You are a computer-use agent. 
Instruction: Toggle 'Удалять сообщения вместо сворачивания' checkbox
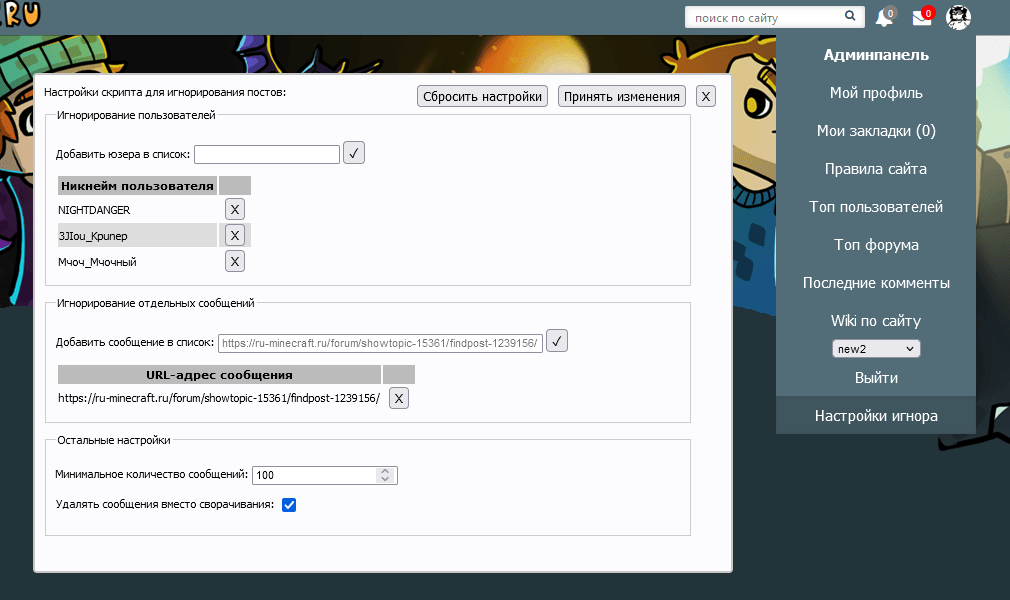click(x=289, y=505)
